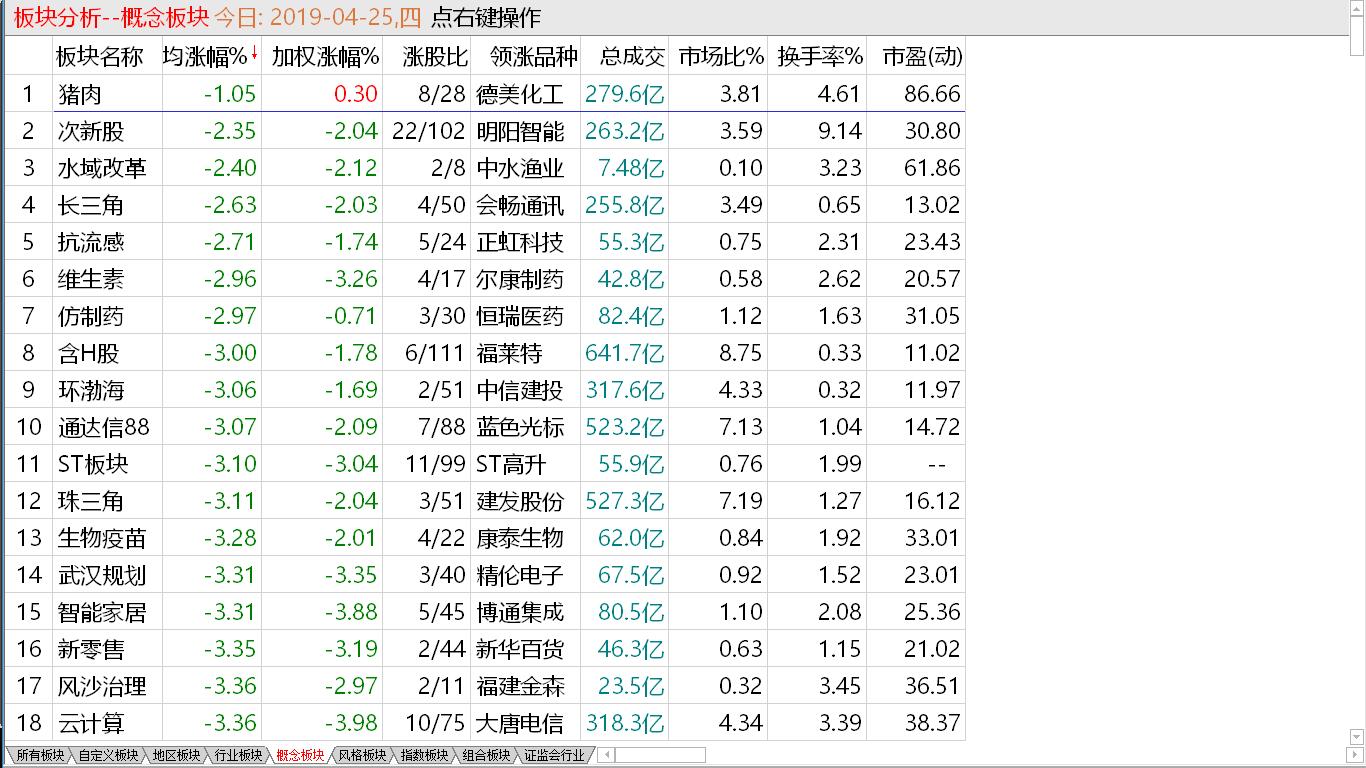Select the ST板块 sector row
Image resolution: width=1366 pixels, height=768 pixels.
point(484,464)
